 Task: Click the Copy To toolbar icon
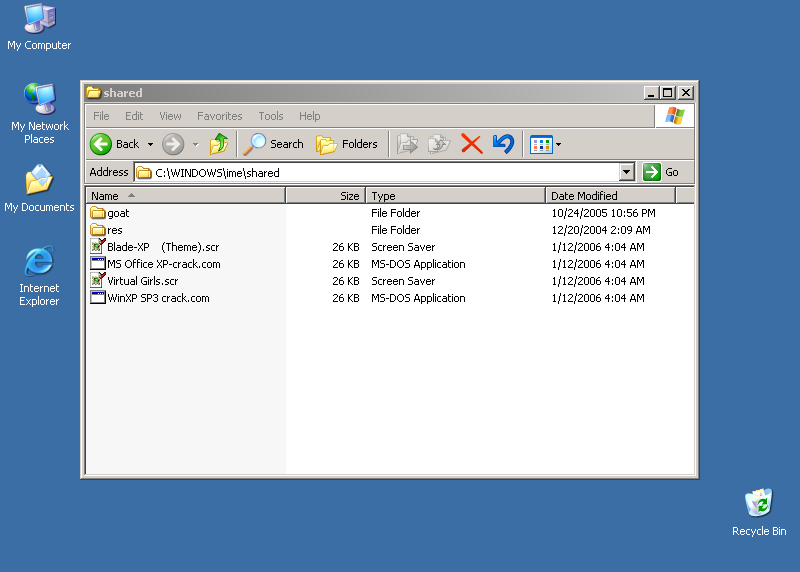[x=439, y=144]
